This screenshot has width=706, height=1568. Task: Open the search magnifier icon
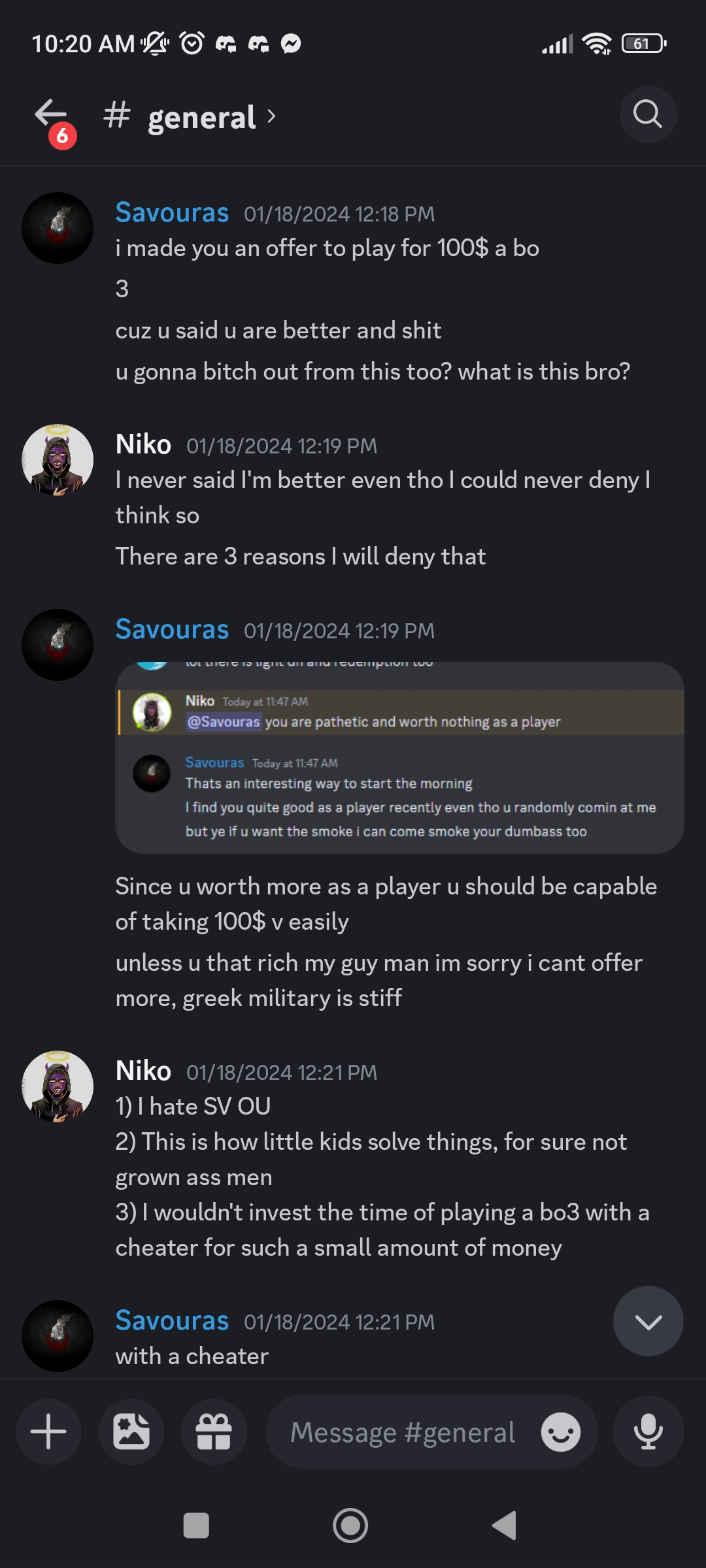coord(648,115)
